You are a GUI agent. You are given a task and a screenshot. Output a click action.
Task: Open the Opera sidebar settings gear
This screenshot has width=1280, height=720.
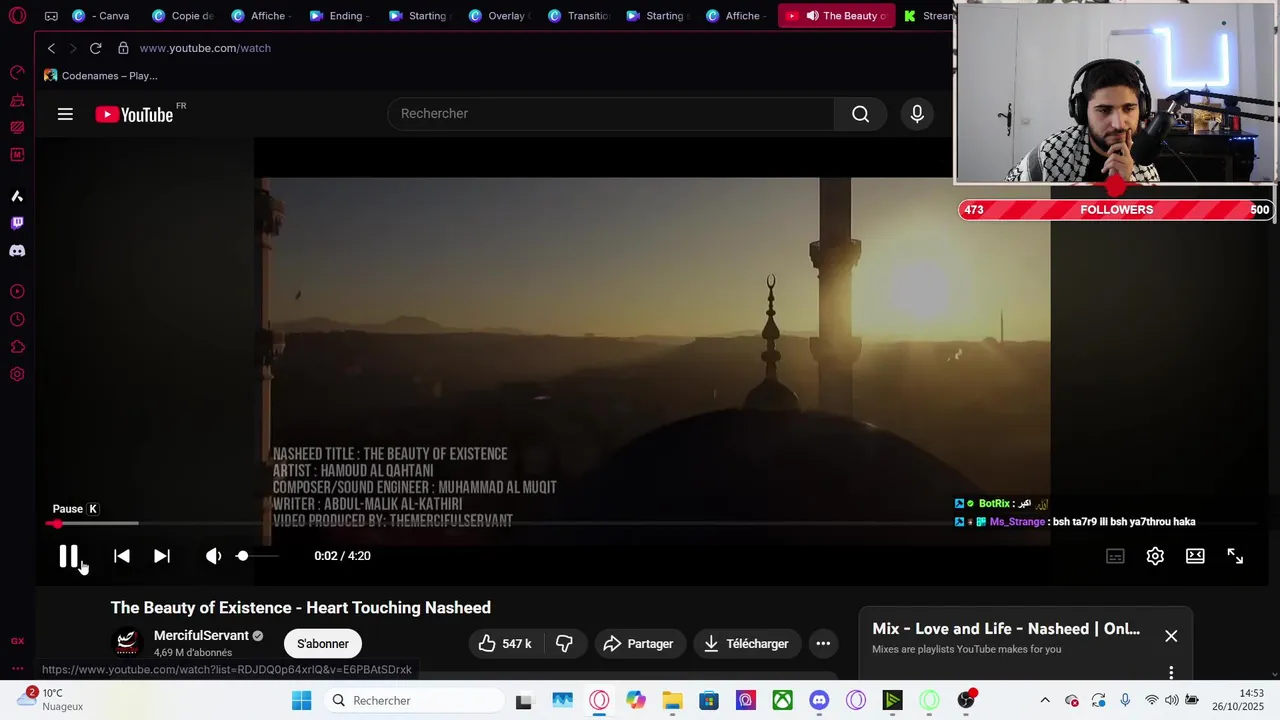click(17, 375)
